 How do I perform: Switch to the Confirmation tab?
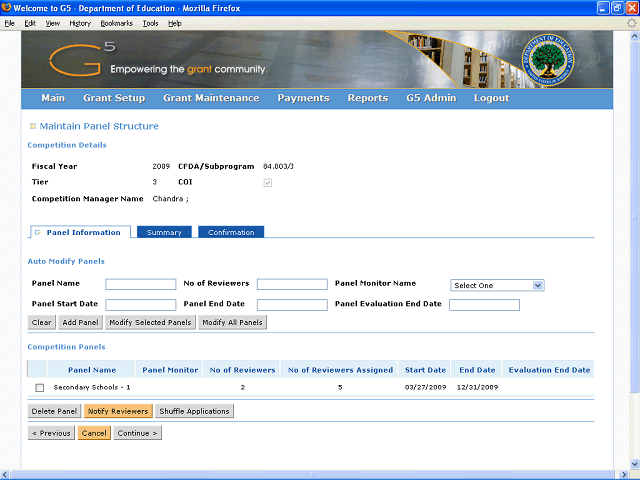click(x=231, y=232)
